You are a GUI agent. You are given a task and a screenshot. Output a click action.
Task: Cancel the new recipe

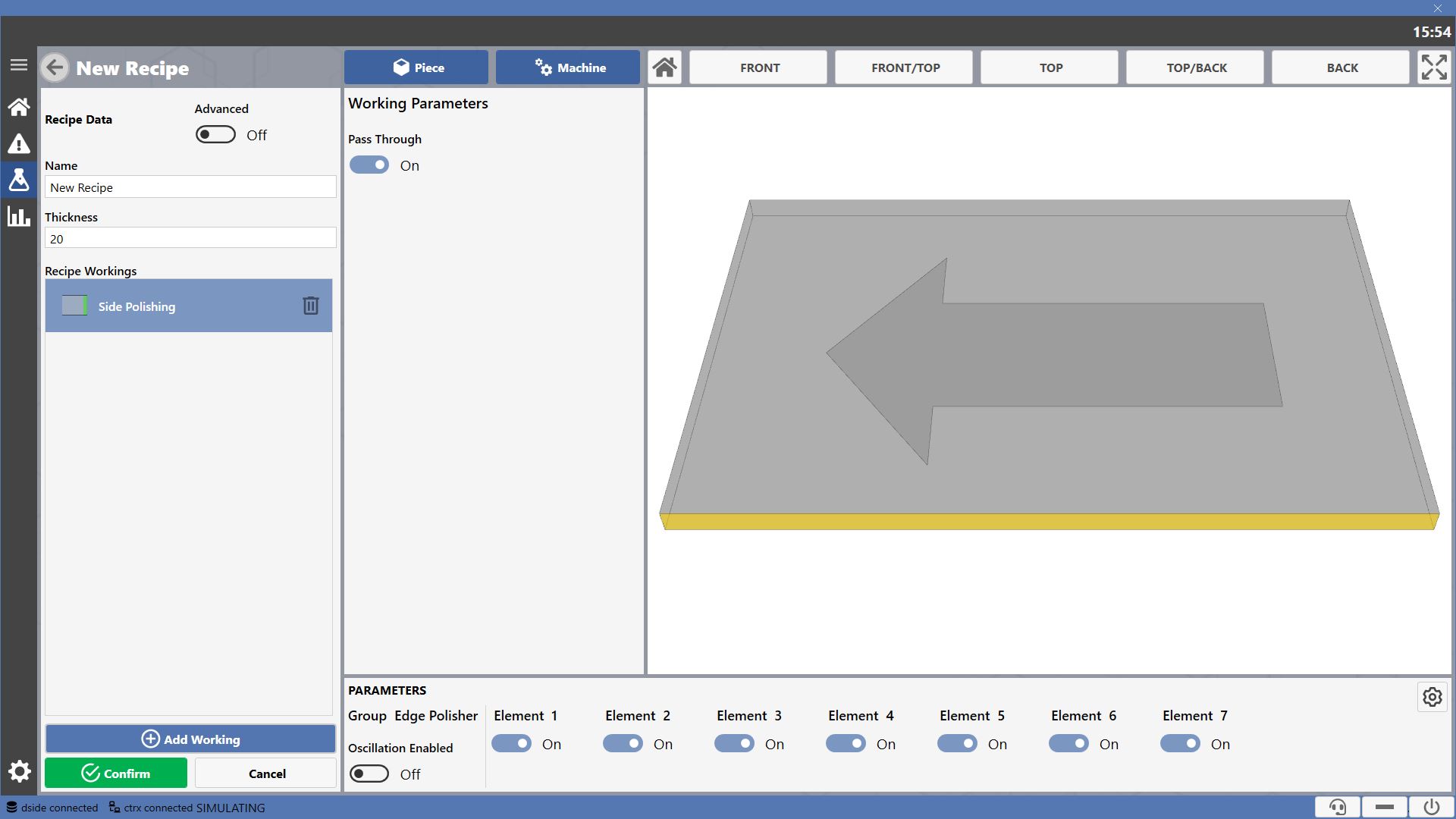coord(266,773)
